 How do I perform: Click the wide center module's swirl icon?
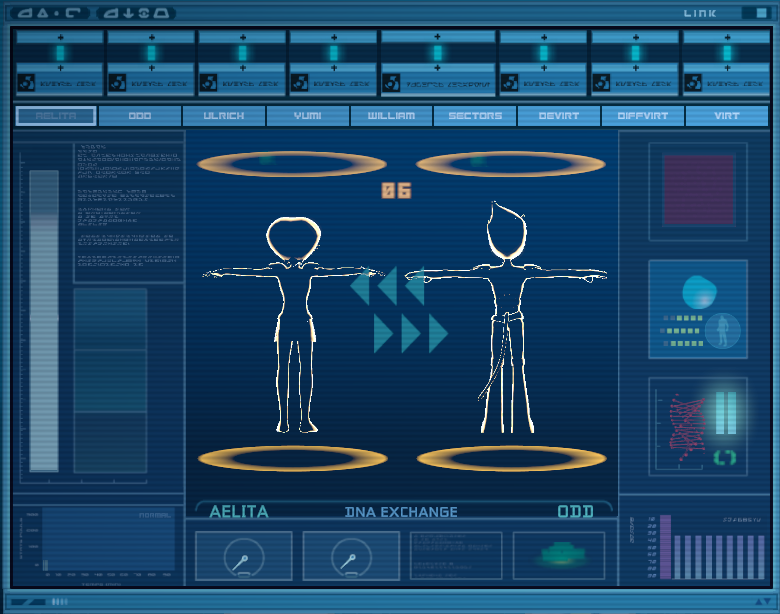click(391, 83)
